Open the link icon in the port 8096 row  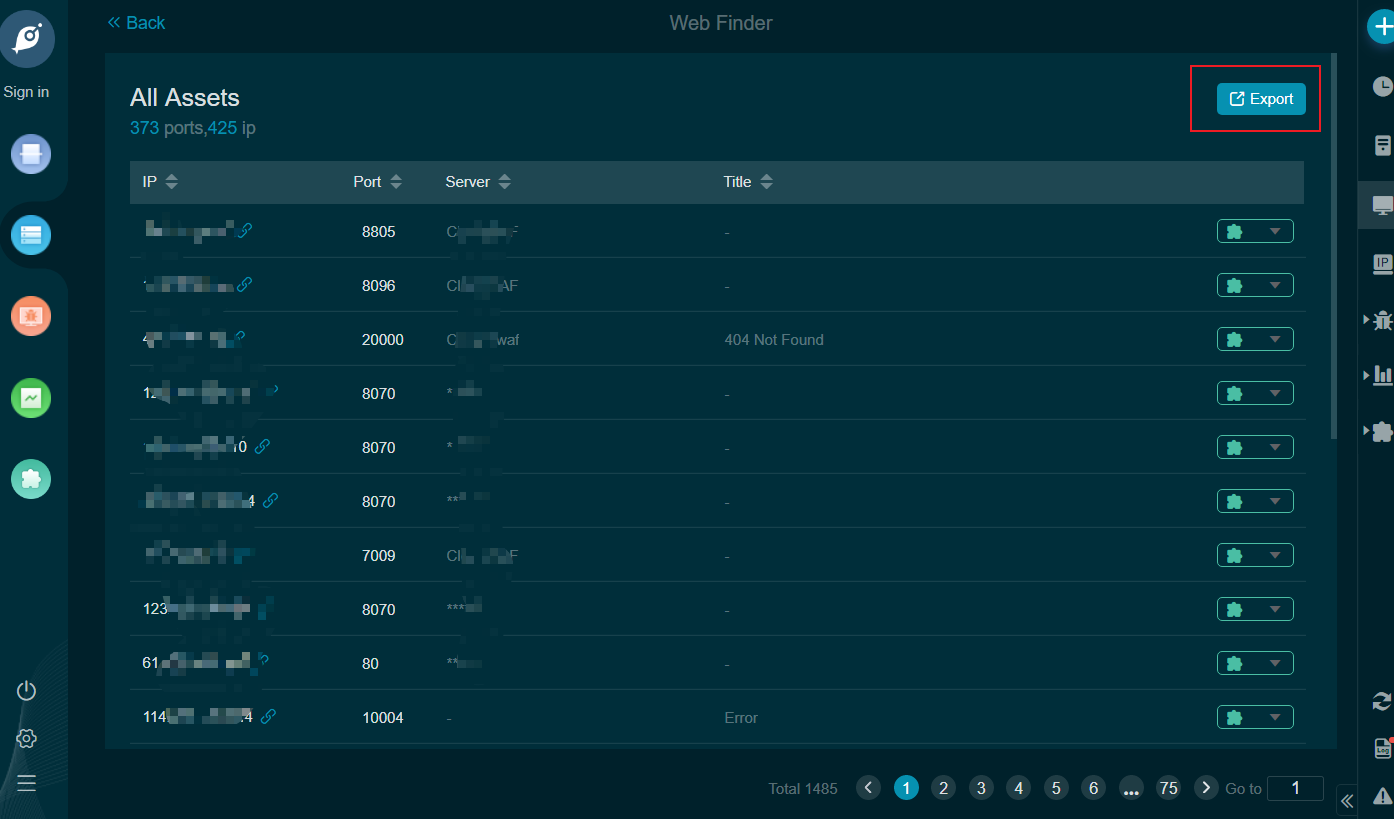(244, 284)
